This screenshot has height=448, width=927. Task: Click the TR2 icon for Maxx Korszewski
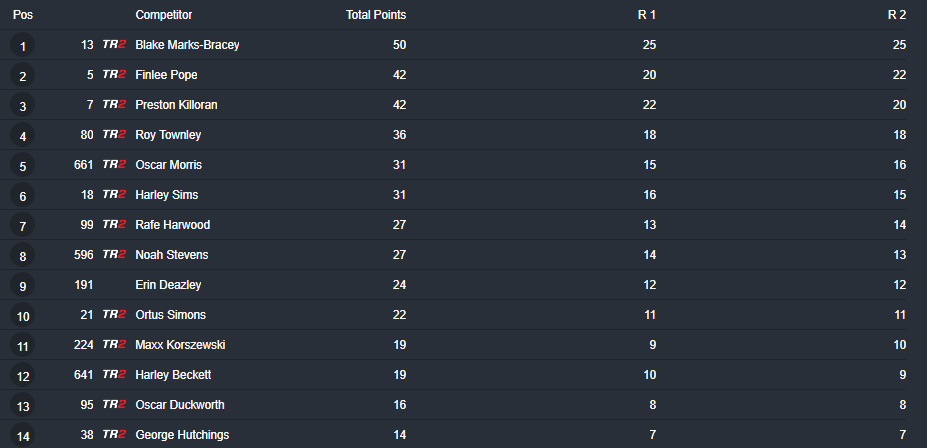coord(114,345)
